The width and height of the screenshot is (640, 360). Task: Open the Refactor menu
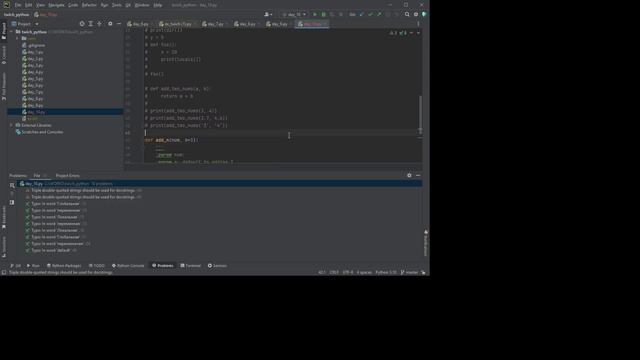pos(89,5)
